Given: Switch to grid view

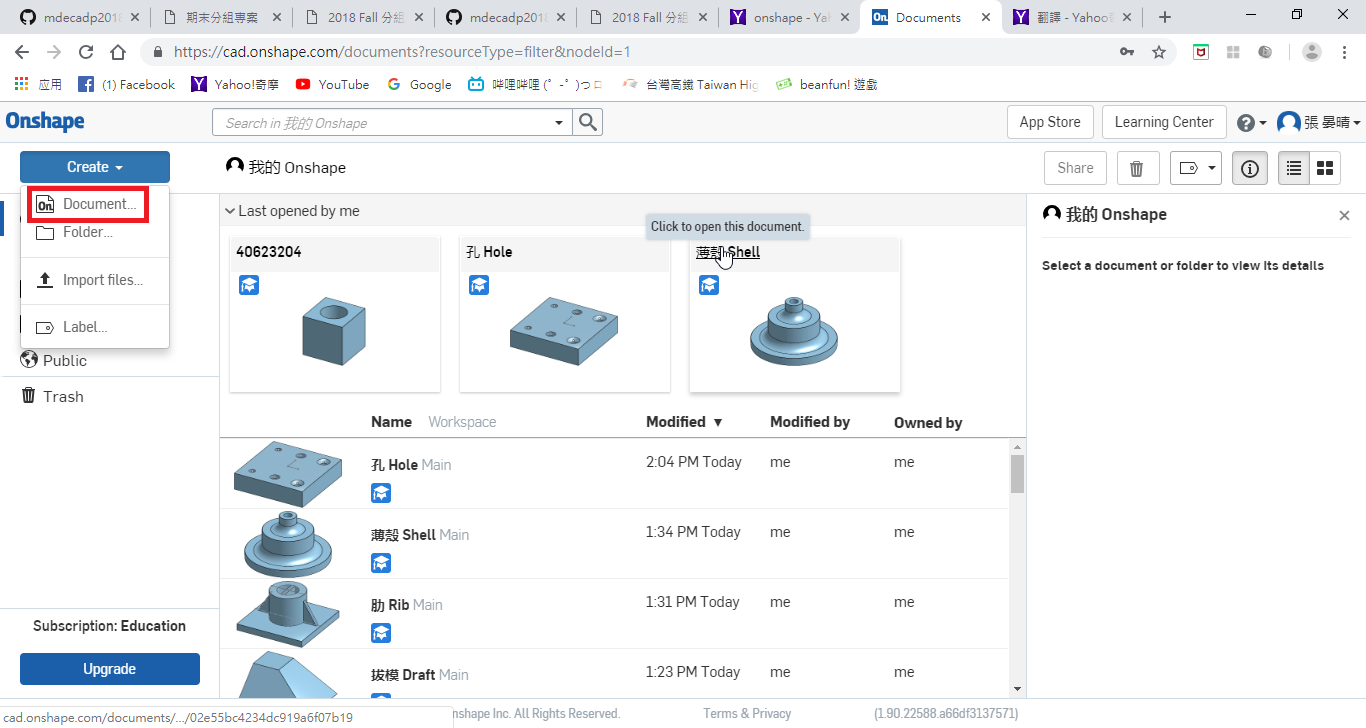Looking at the screenshot, I should point(1325,168).
